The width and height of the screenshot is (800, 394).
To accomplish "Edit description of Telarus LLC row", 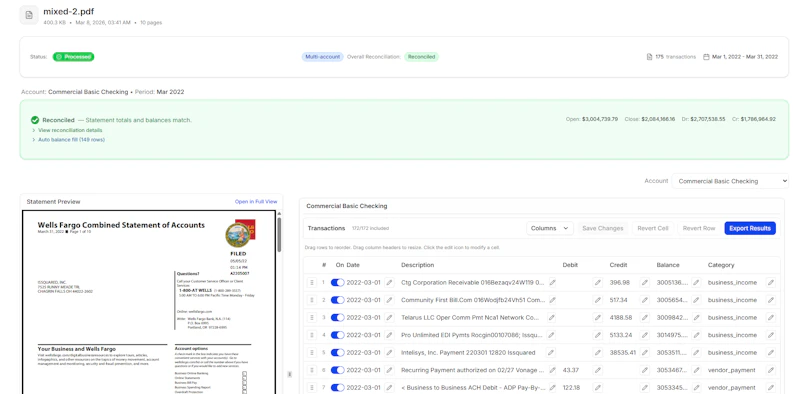I will click(551, 317).
